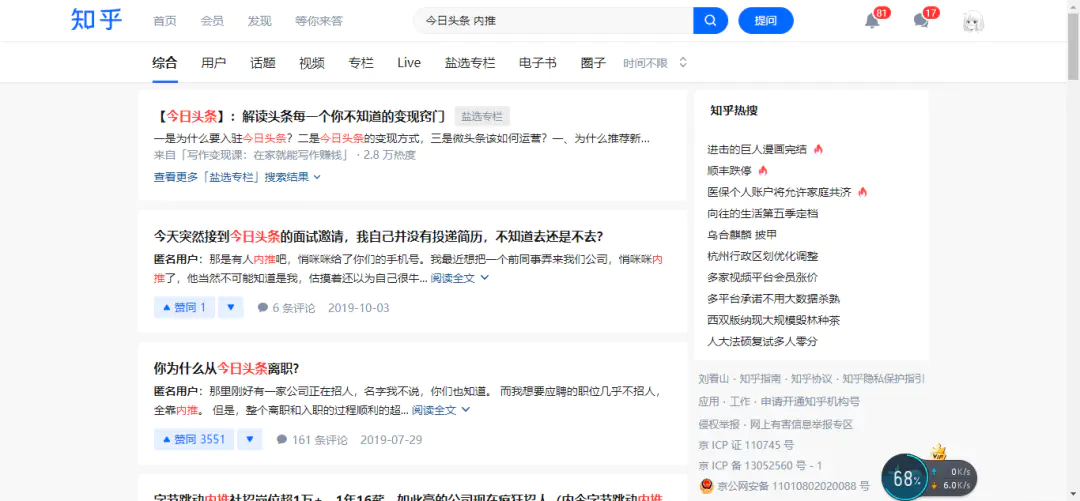Click the 京 ICP 证 110745 号 link

[746, 445]
